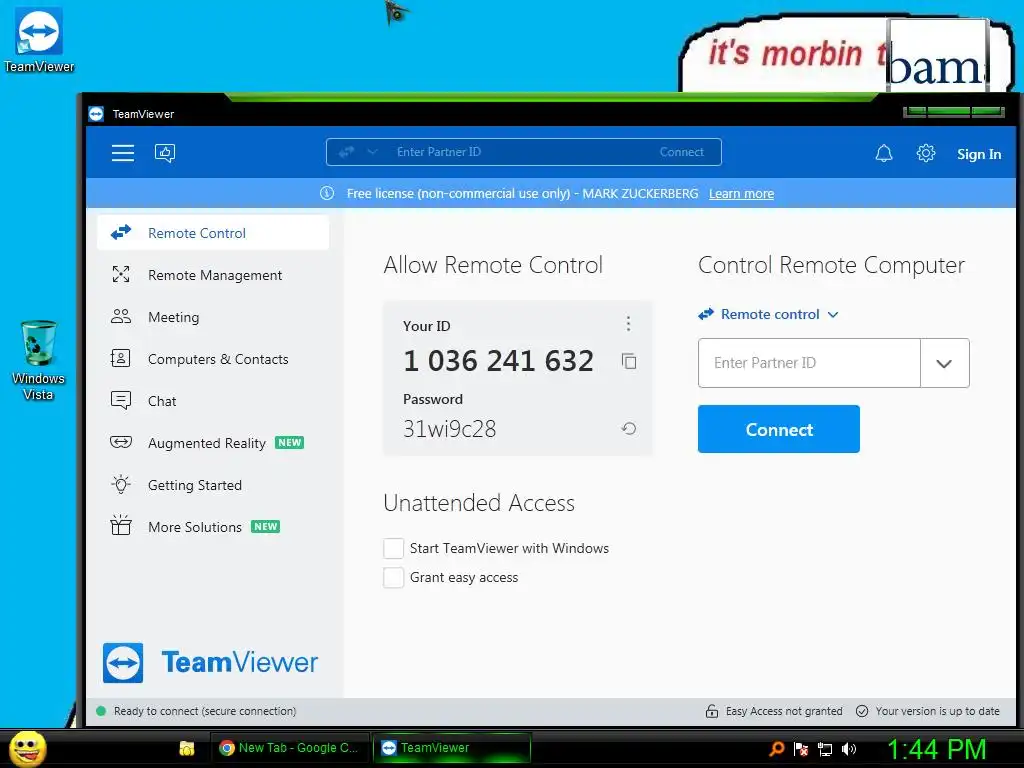Open More Solutions section
Viewport: 1024px width, 768px height.
213,526
